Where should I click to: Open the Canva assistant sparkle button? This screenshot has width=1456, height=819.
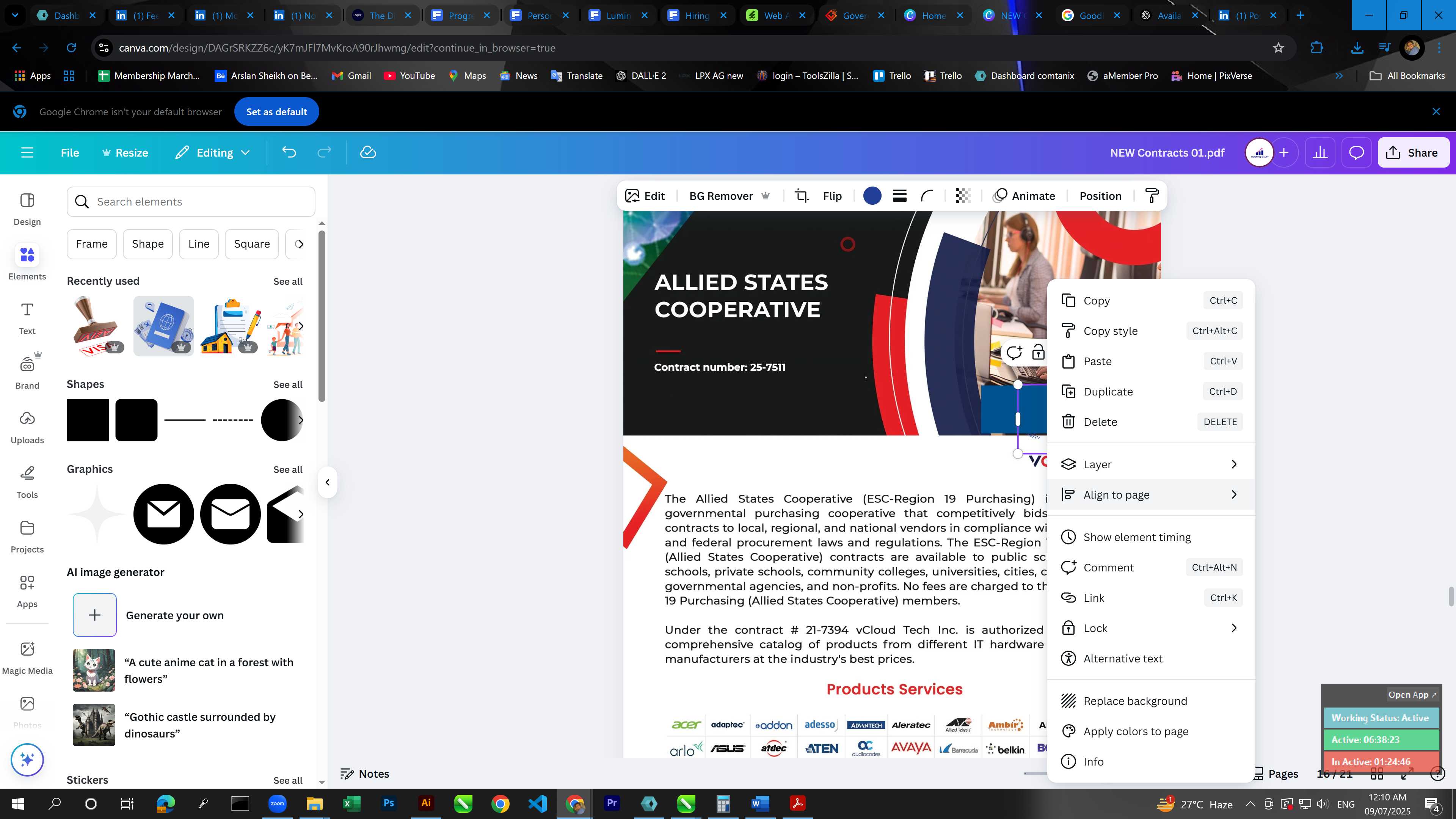[x=27, y=759]
